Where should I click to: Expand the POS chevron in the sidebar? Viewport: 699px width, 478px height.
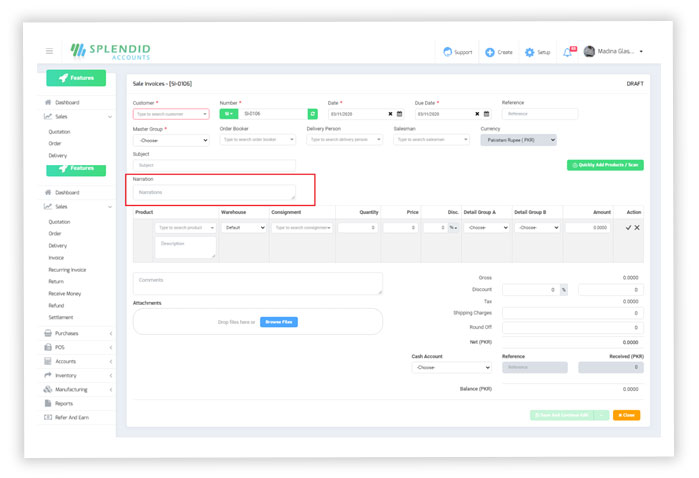click(x=111, y=347)
